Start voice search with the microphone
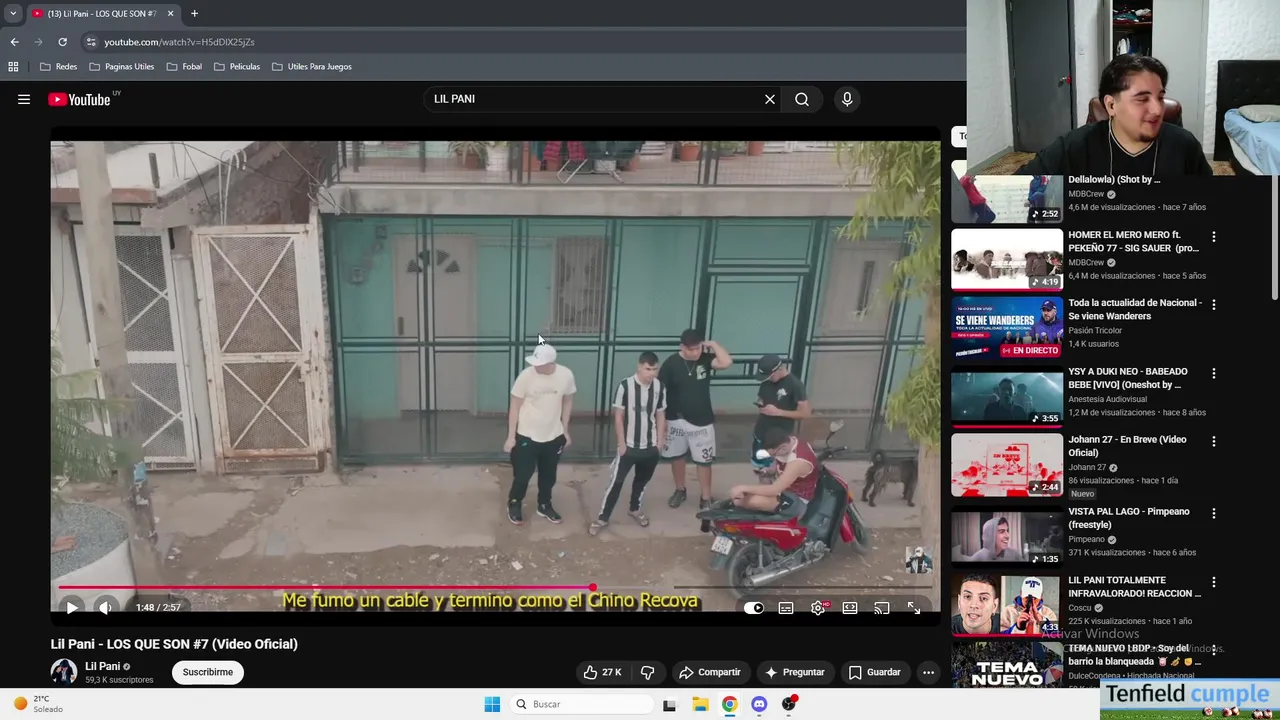Viewport: 1280px width, 720px height. 847,99
